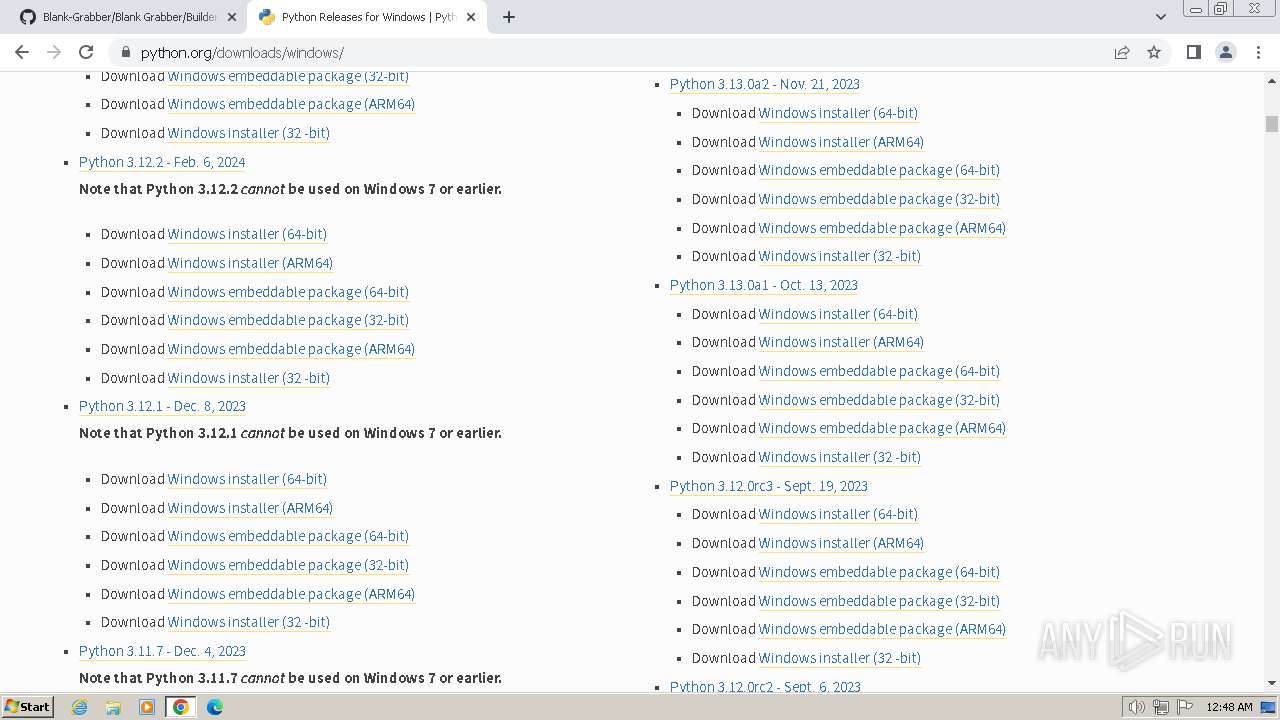
Task: Click the scroll-up arrow of page scrollbar
Action: tap(1272, 79)
